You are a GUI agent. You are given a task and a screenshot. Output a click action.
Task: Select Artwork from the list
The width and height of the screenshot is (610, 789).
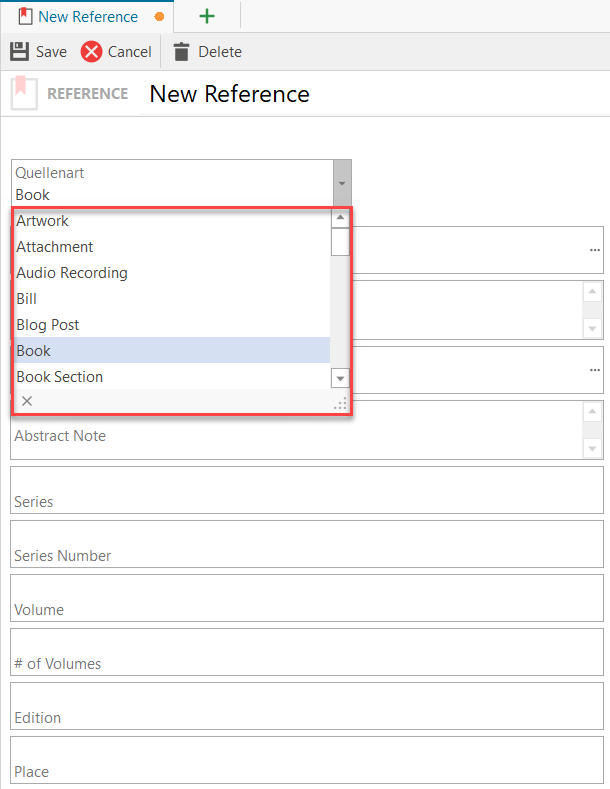coord(43,221)
